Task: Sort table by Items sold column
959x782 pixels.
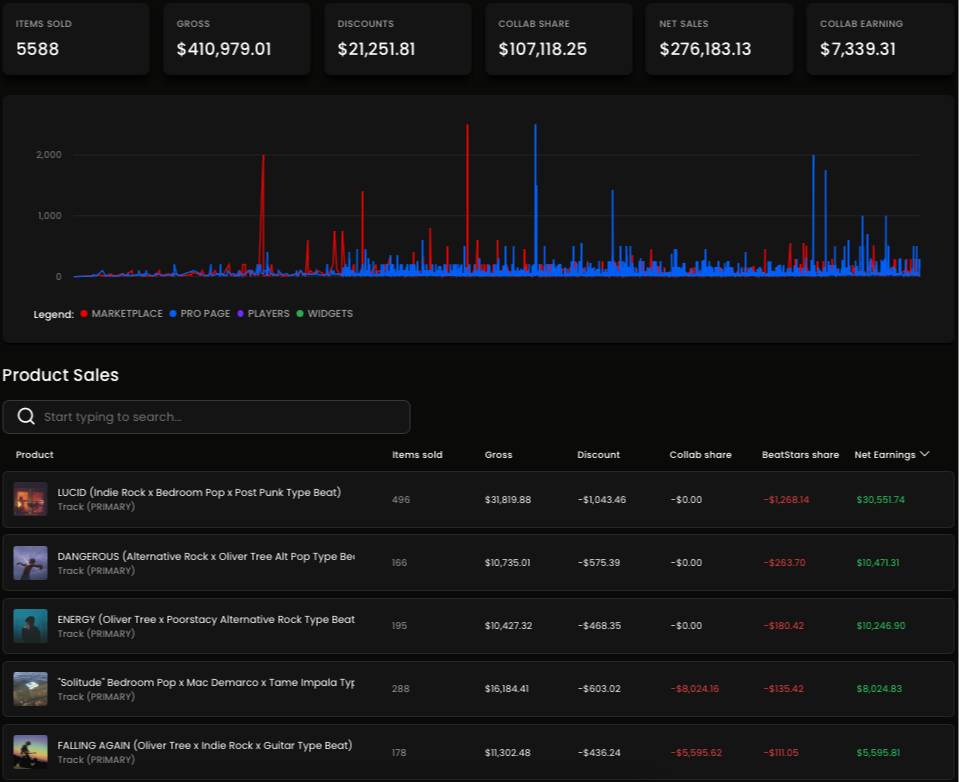Action: tap(416, 455)
